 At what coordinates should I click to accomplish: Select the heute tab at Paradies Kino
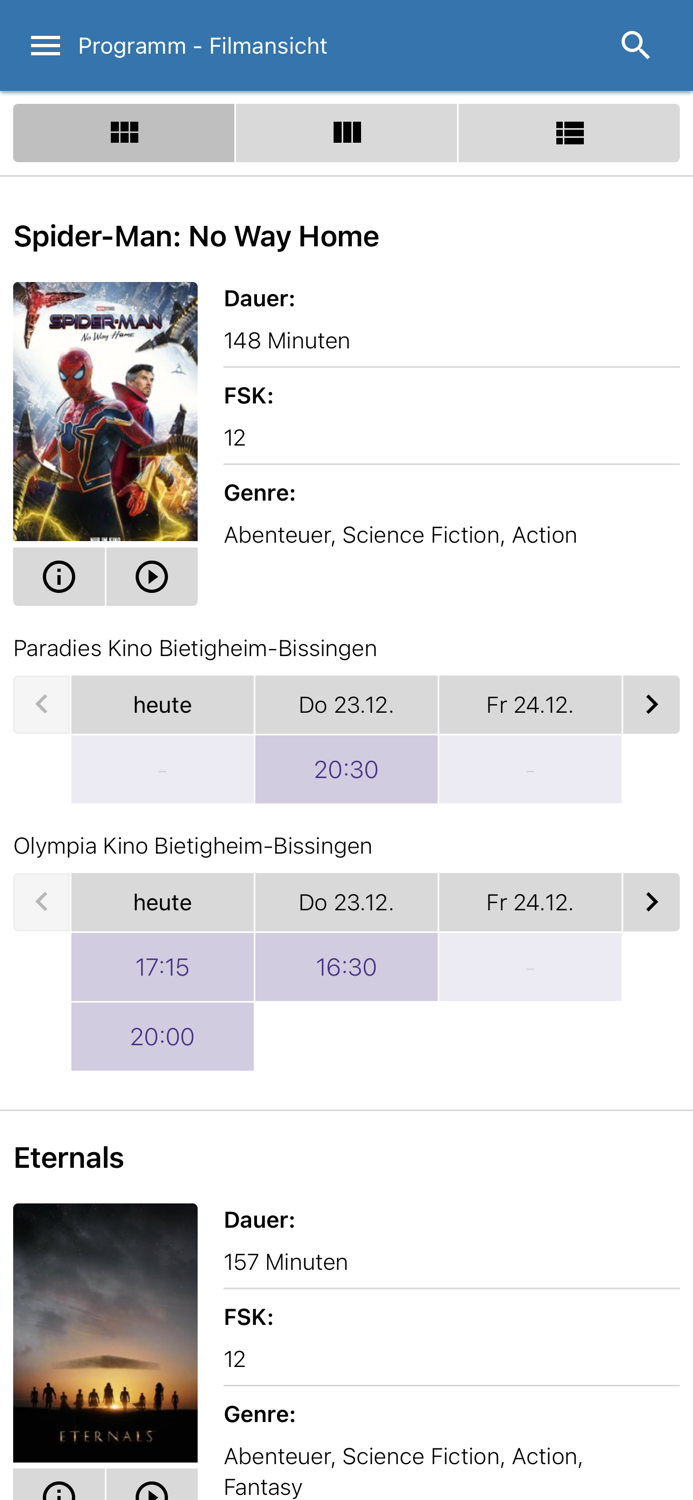tap(162, 704)
